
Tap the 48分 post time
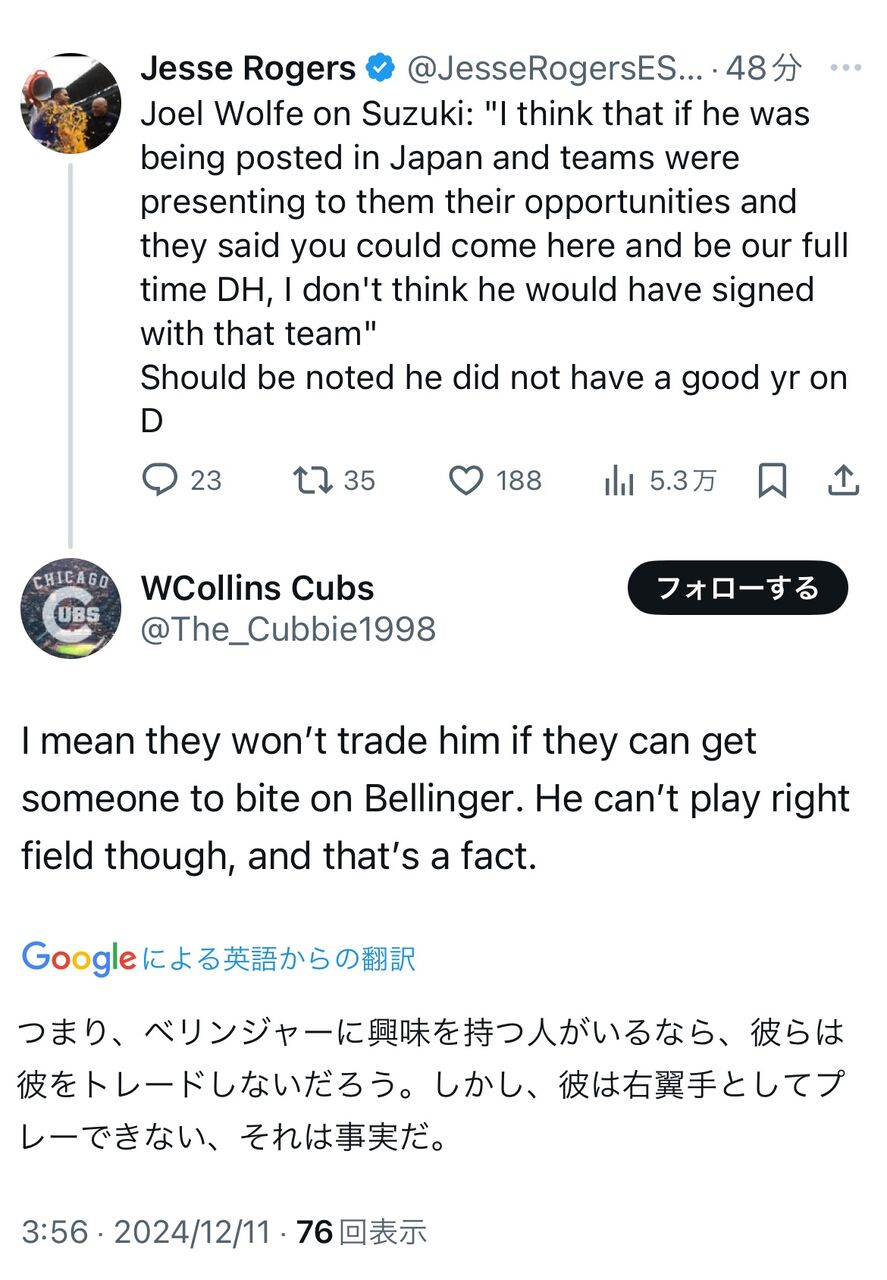point(763,68)
